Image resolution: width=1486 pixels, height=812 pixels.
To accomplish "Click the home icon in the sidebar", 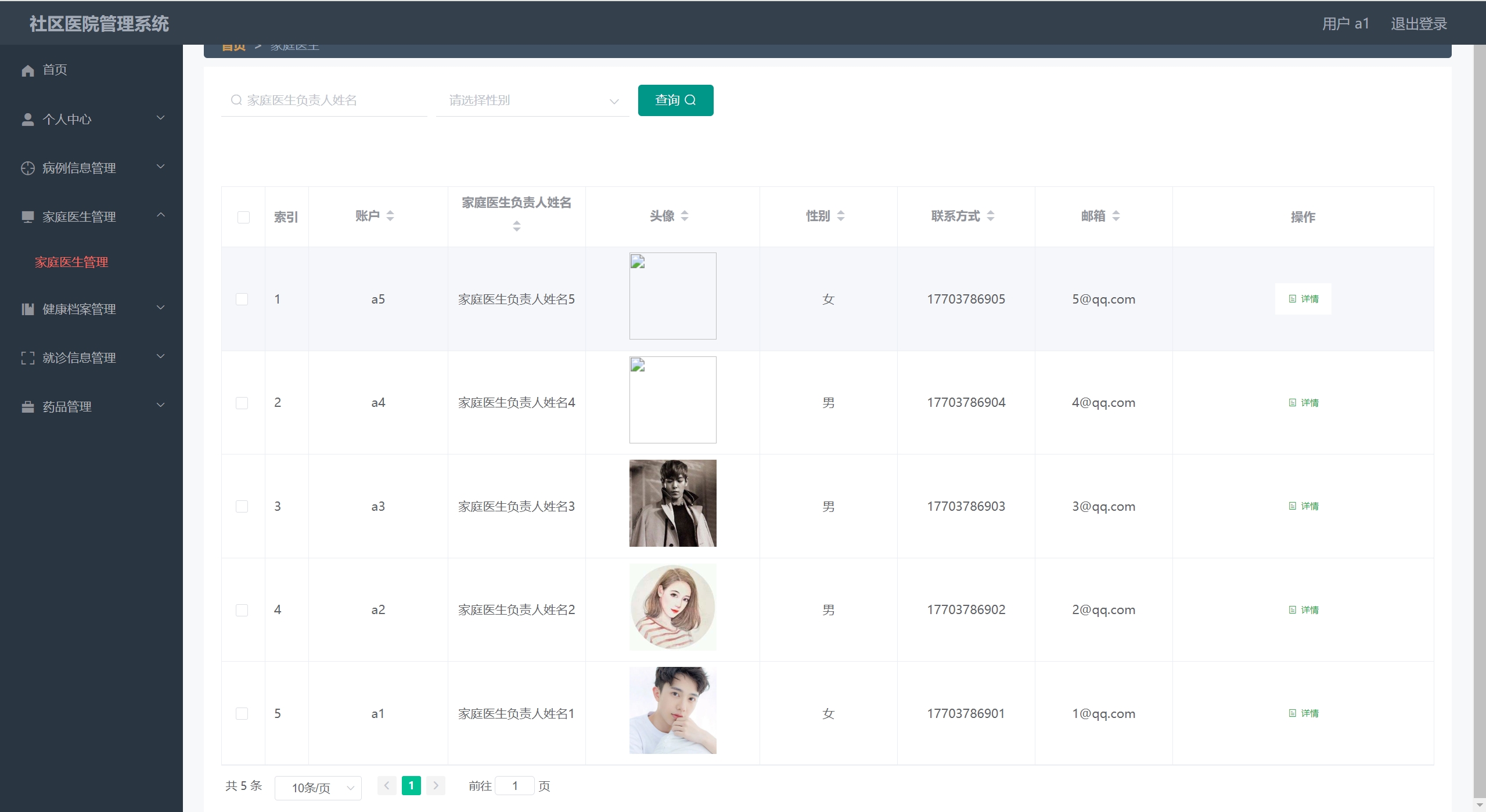I will tap(27, 70).
